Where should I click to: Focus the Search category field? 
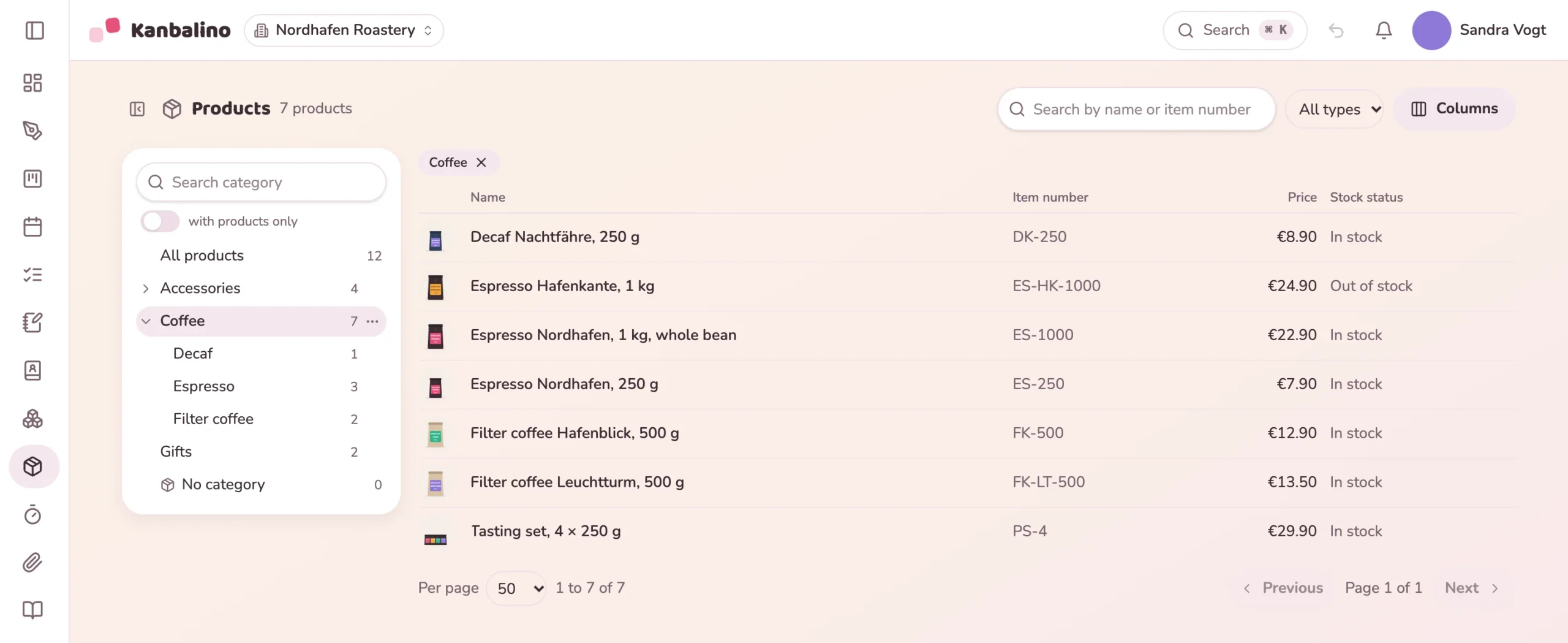click(262, 183)
